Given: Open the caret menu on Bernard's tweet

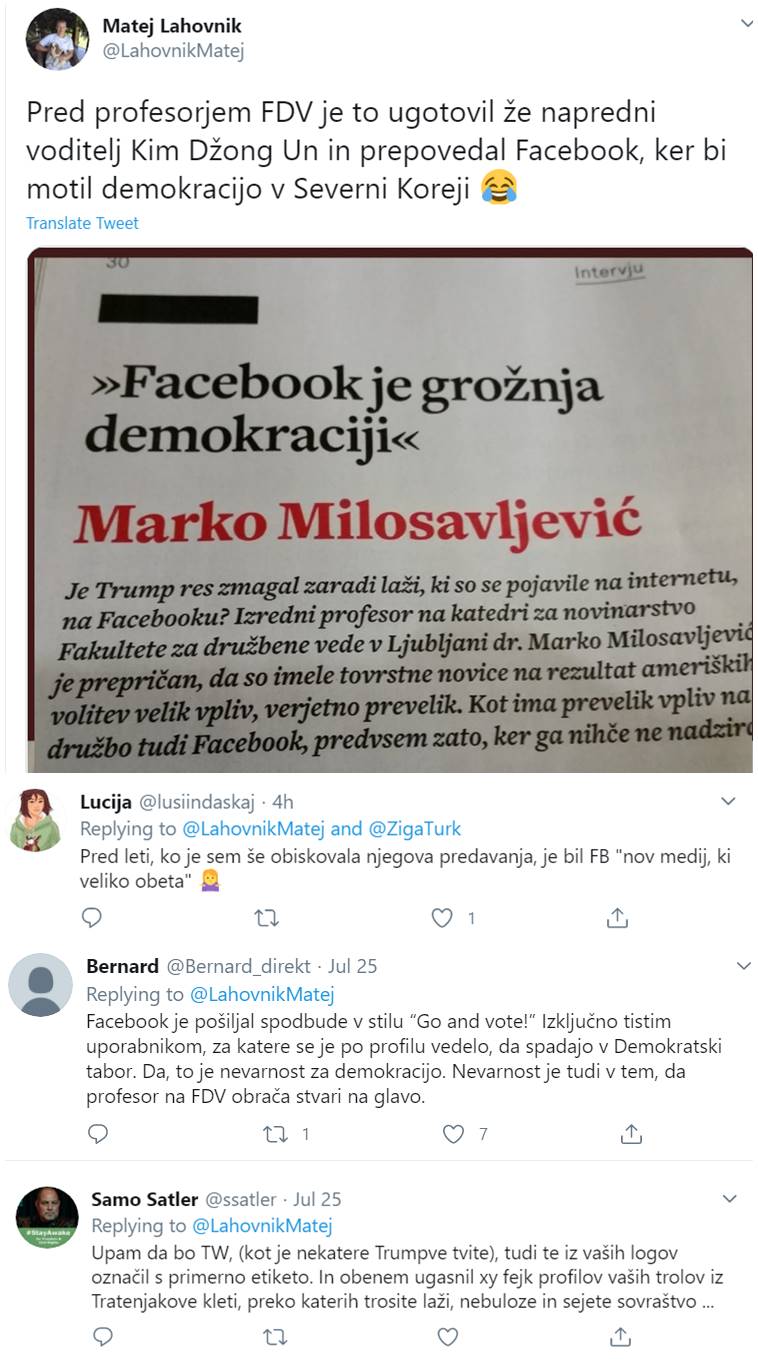Looking at the screenshot, I should pyautogui.click(x=743, y=966).
